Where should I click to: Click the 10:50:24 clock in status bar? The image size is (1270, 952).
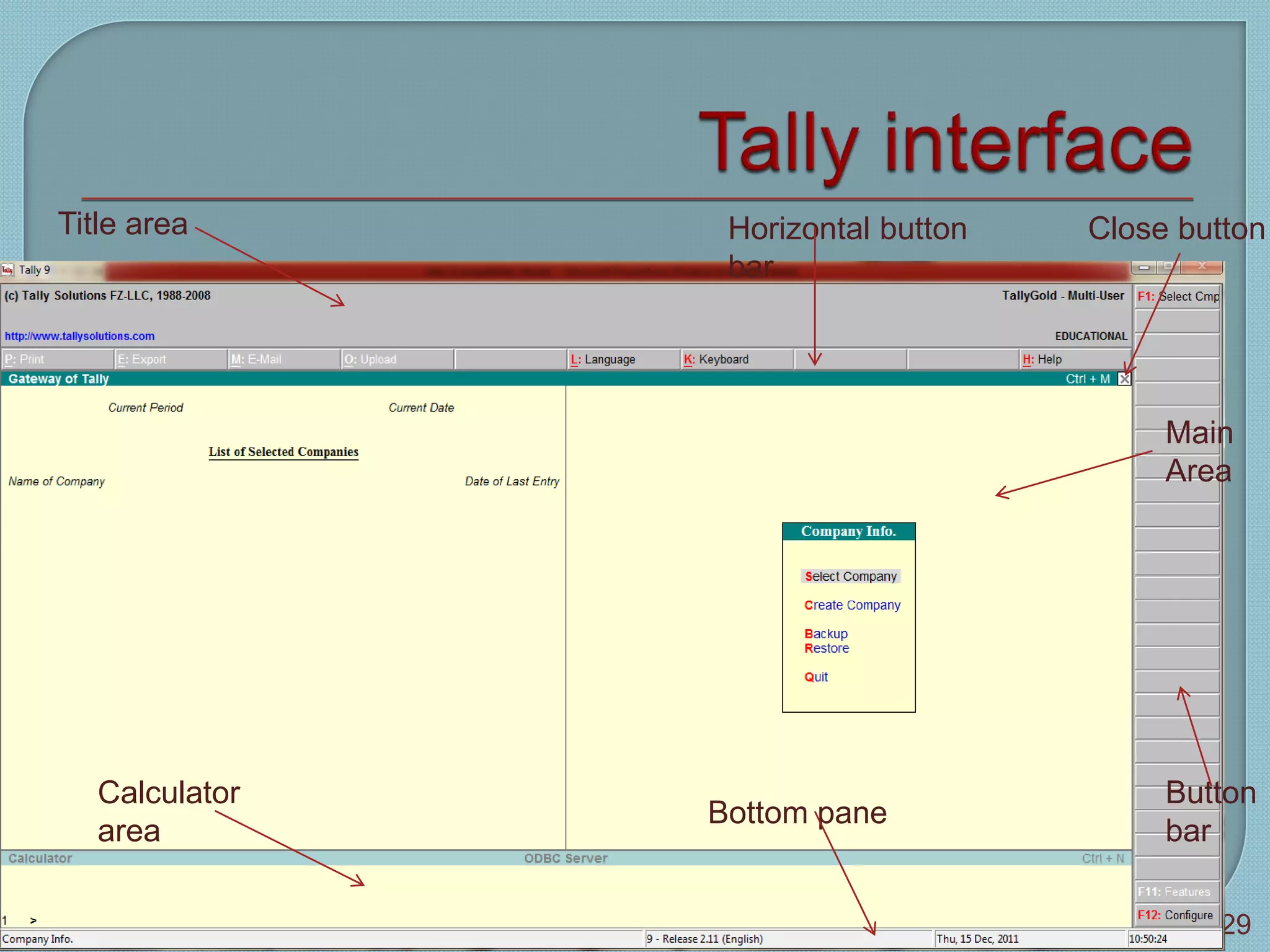[1148, 939]
